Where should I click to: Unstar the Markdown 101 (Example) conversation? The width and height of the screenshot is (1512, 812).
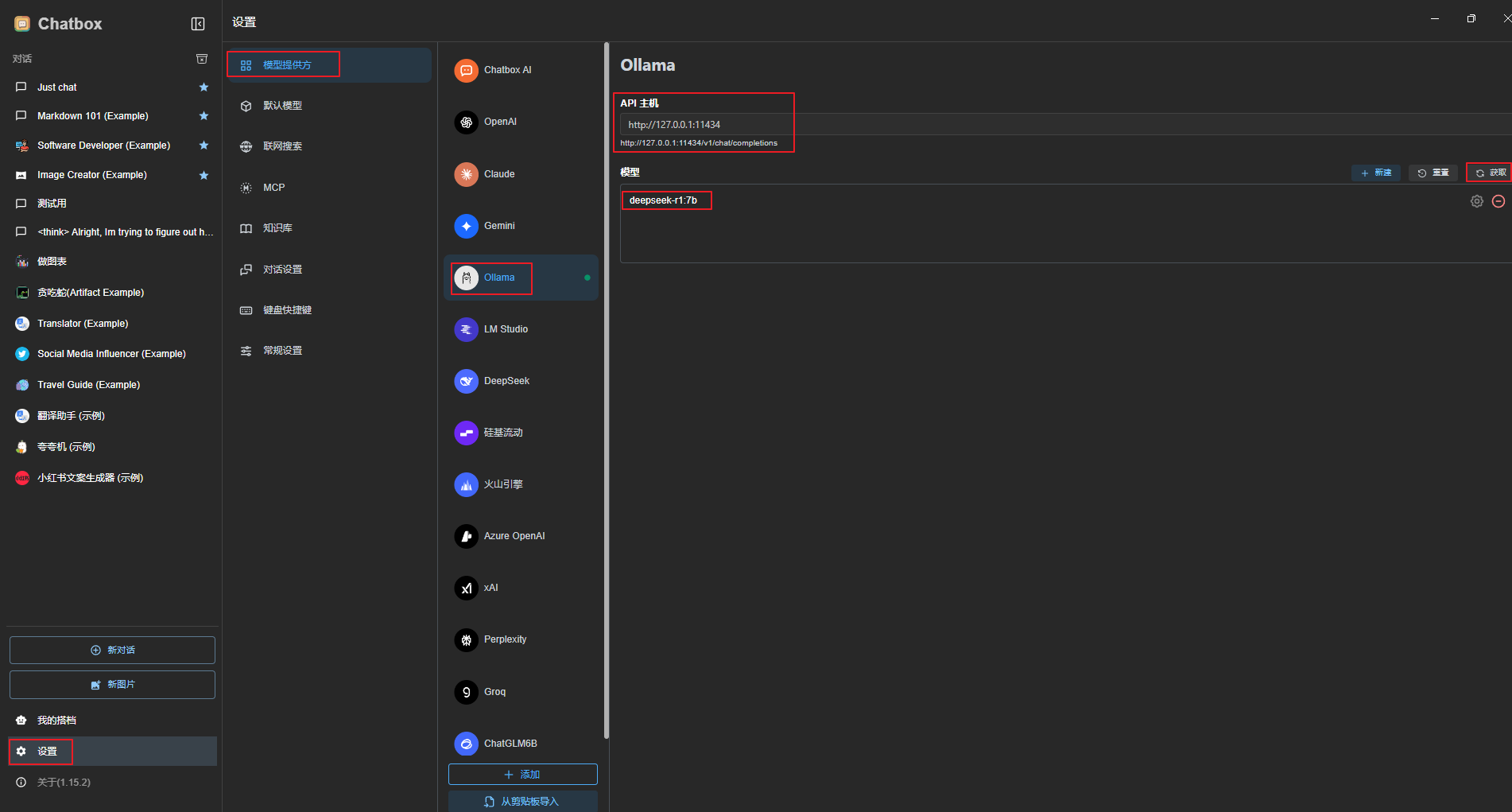pos(204,116)
